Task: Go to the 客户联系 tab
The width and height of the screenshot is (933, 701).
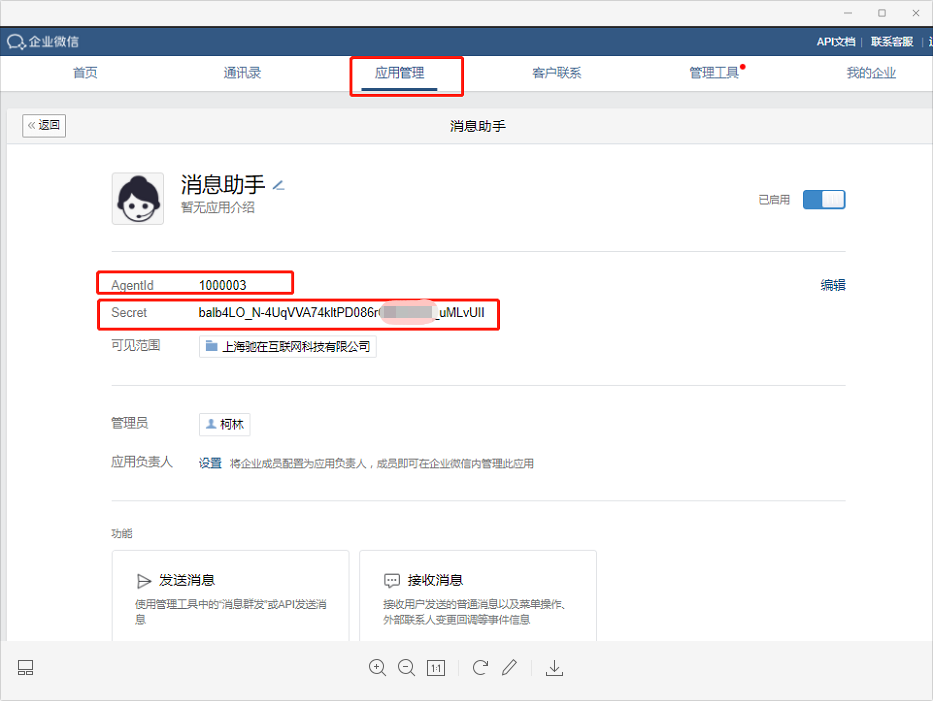Action: [x=556, y=73]
